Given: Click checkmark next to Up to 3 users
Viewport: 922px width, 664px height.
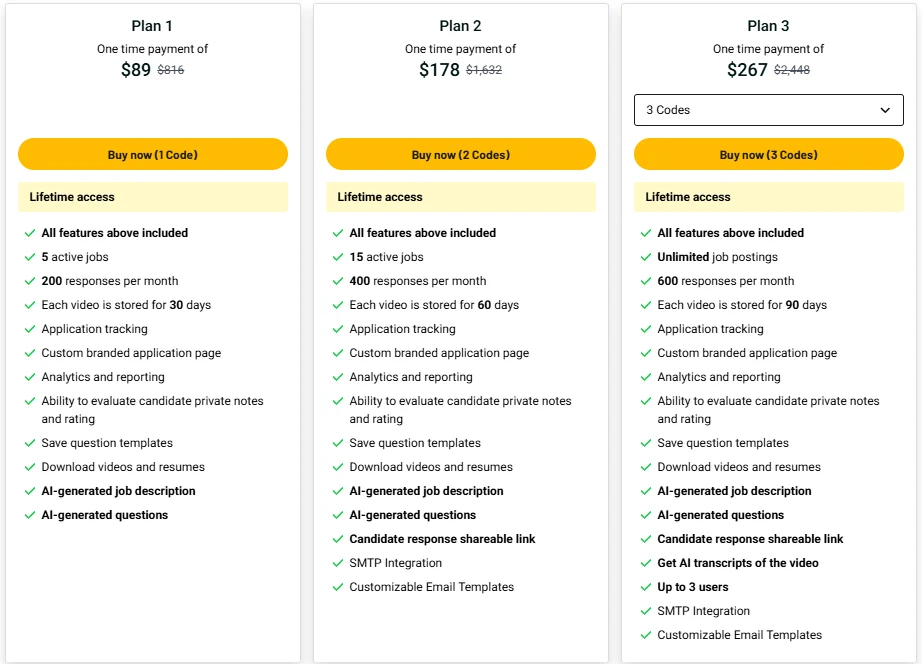Looking at the screenshot, I should coord(646,587).
